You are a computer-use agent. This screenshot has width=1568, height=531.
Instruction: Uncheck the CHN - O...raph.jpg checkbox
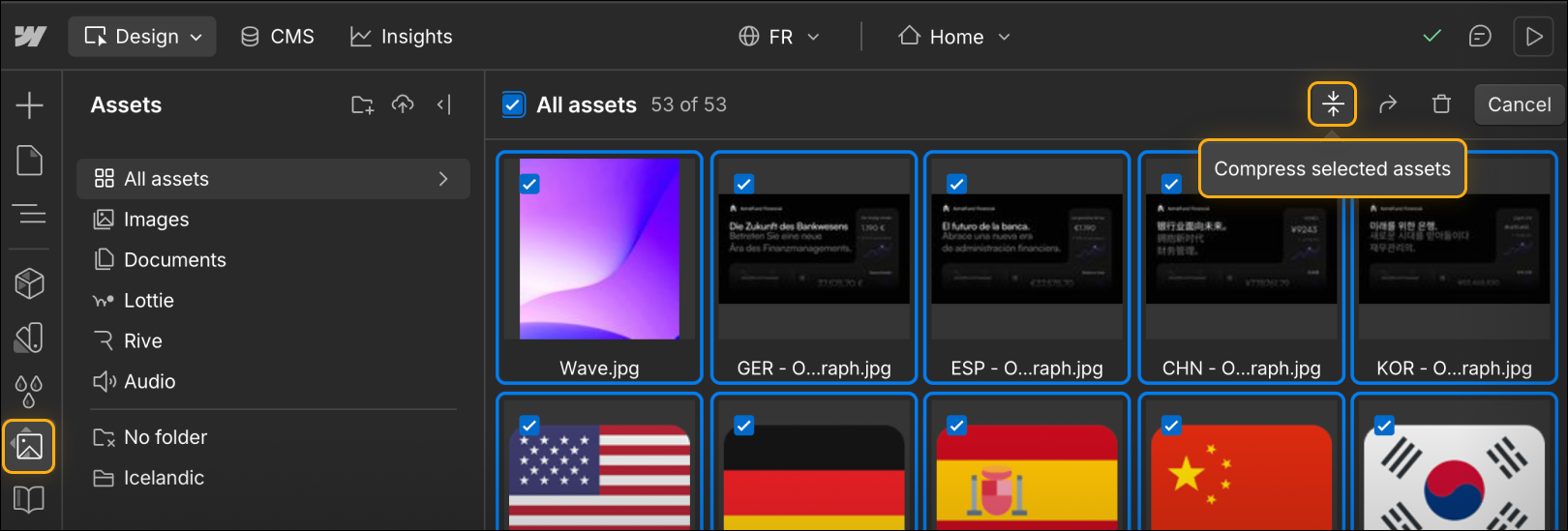(1171, 184)
